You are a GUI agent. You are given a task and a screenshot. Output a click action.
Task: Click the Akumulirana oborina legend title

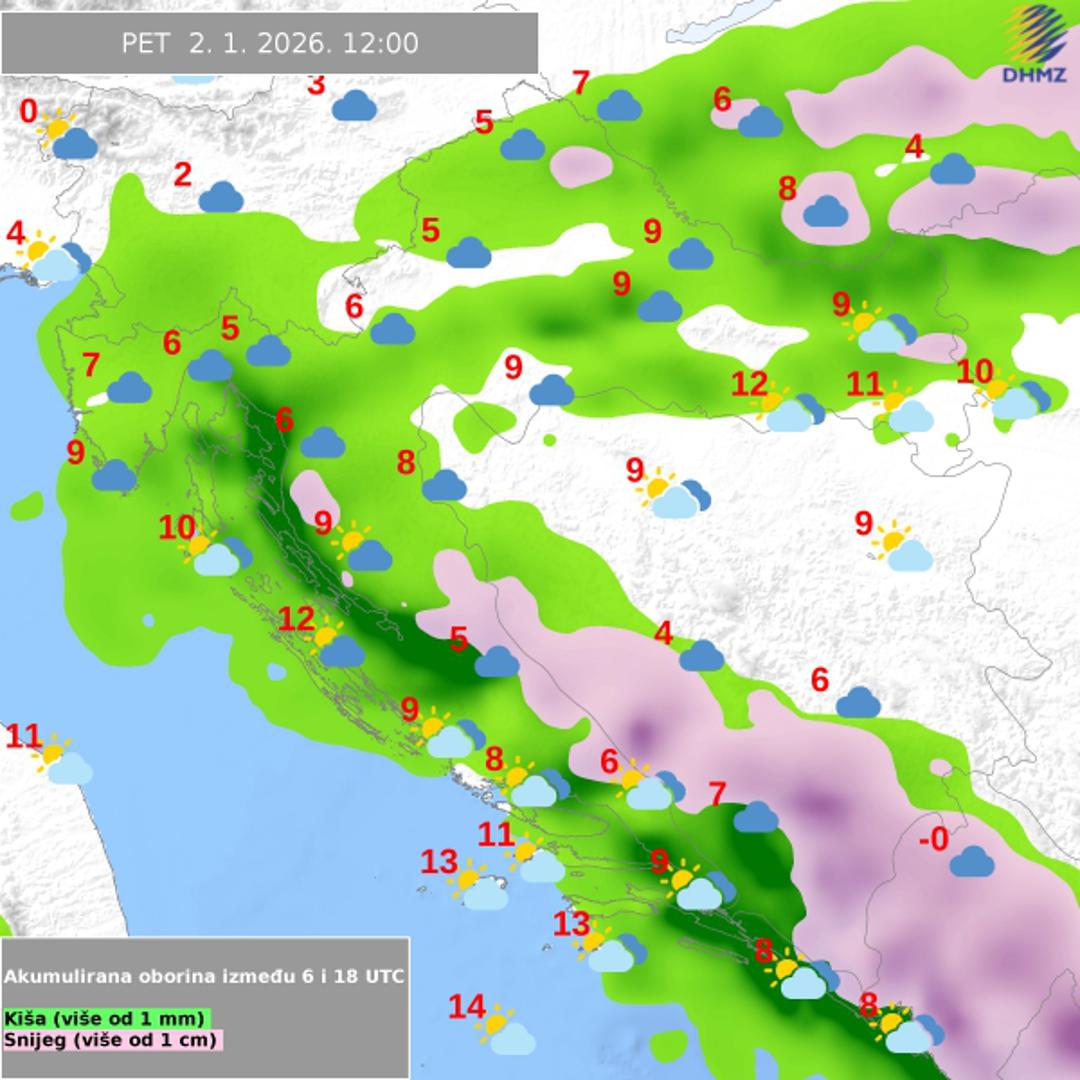[205, 976]
